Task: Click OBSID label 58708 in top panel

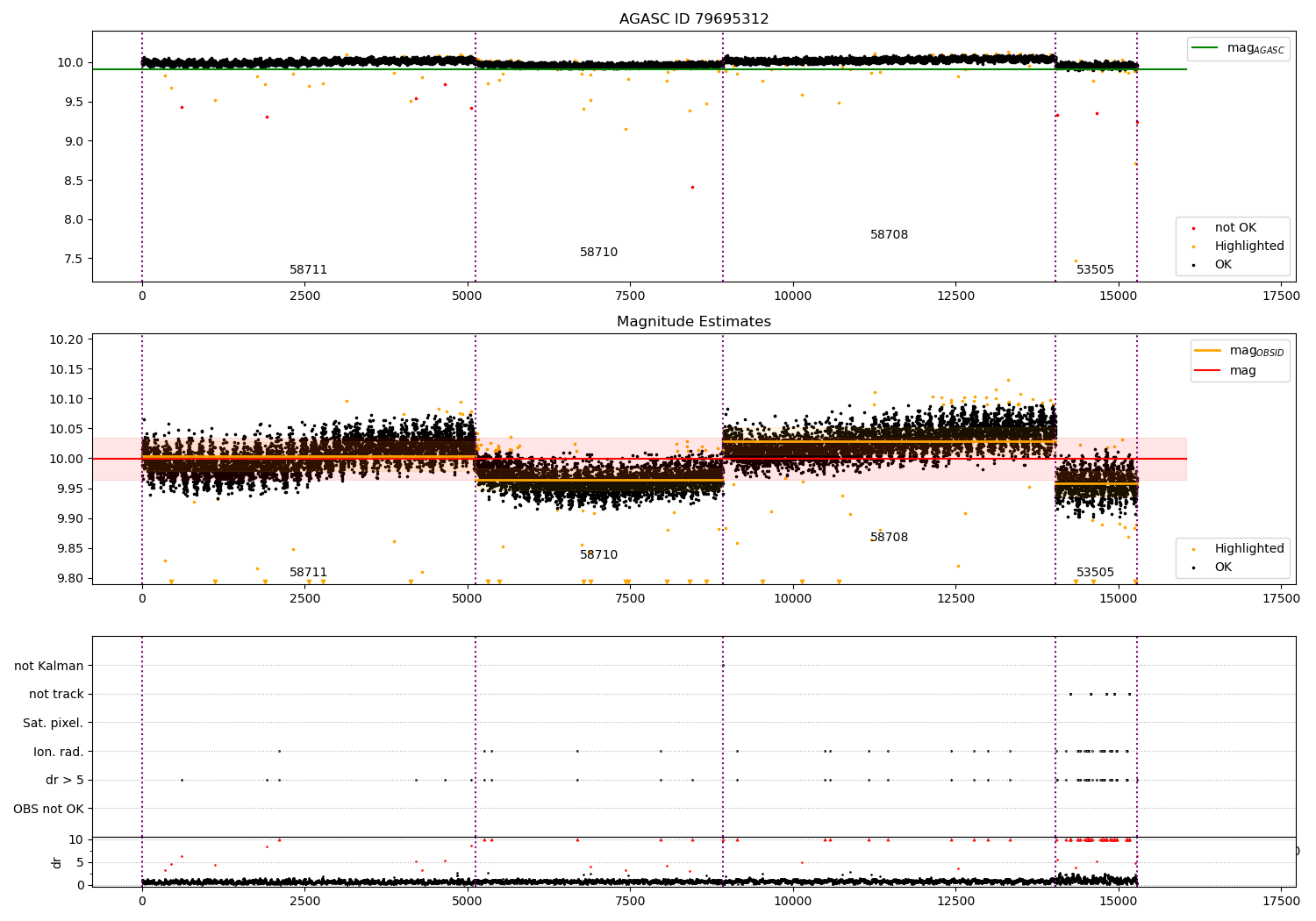Action: tap(889, 235)
